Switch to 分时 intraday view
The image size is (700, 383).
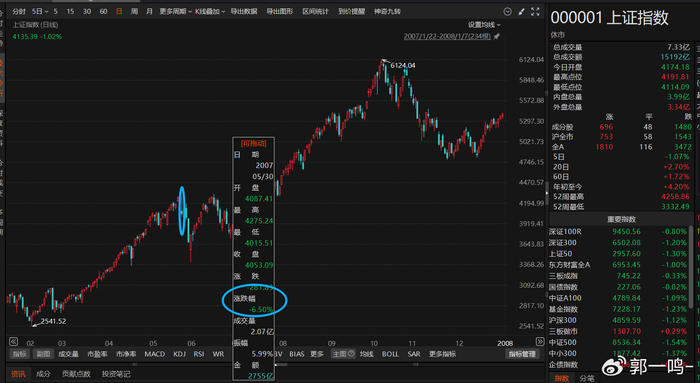(x=19, y=12)
